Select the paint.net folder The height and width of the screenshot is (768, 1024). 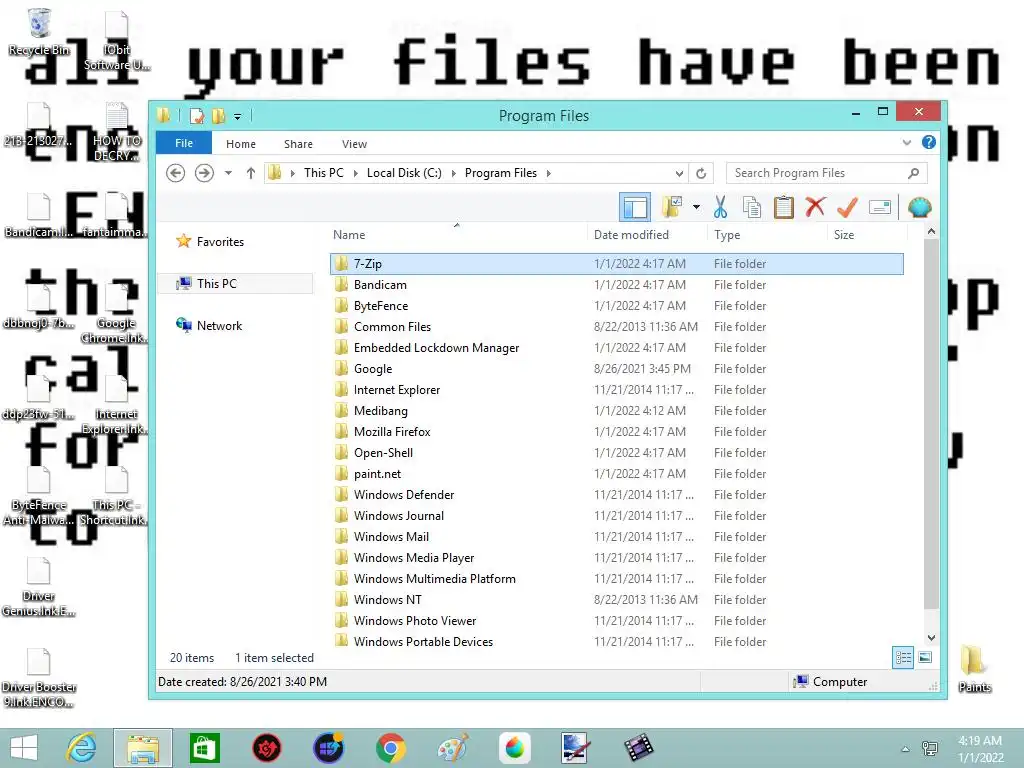[x=617, y=473]
